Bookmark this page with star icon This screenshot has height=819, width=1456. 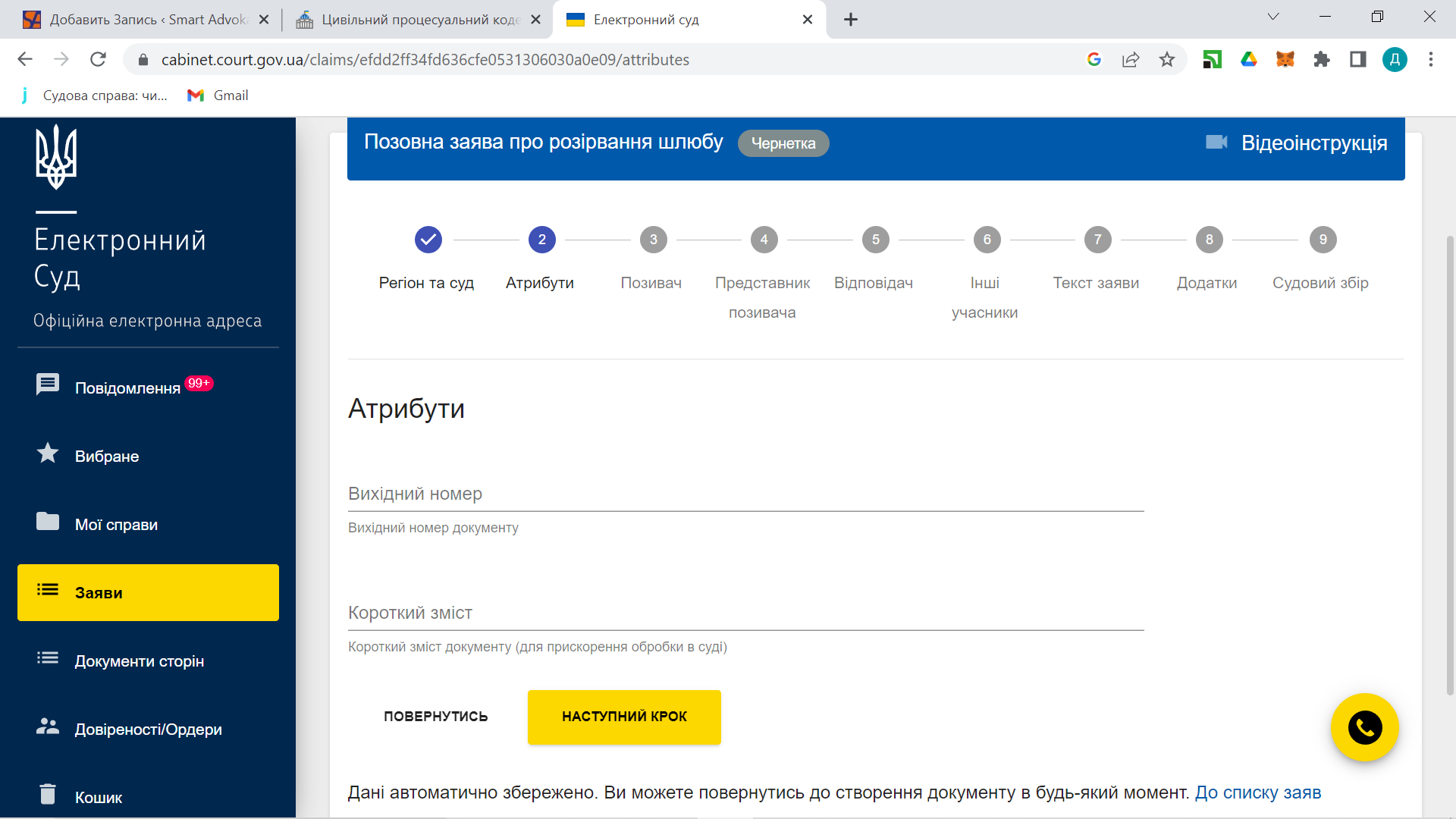[1166, 59]
